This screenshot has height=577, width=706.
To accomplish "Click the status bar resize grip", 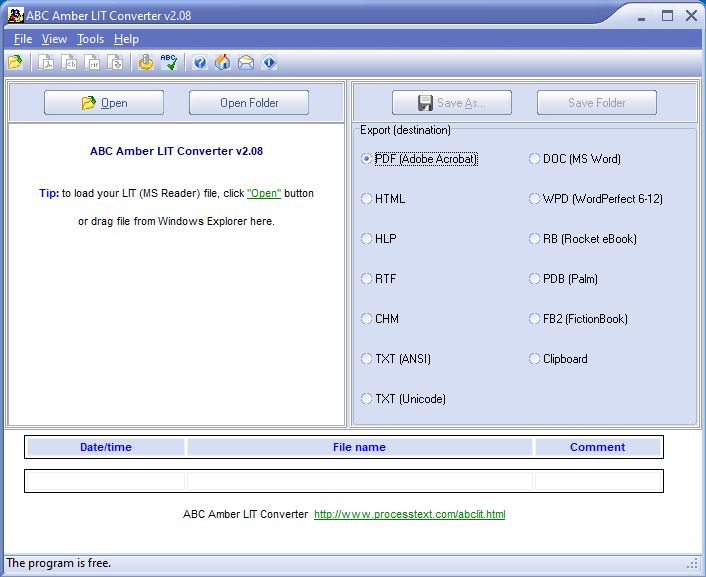I will 692,563.
